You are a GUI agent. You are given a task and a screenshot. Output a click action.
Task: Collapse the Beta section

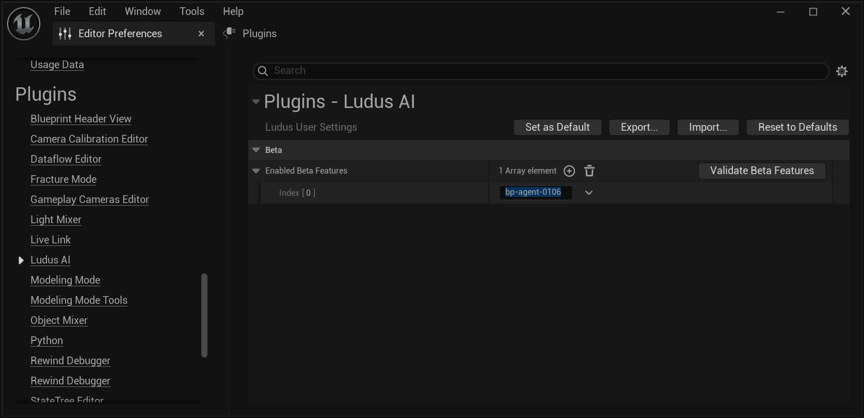256,150
